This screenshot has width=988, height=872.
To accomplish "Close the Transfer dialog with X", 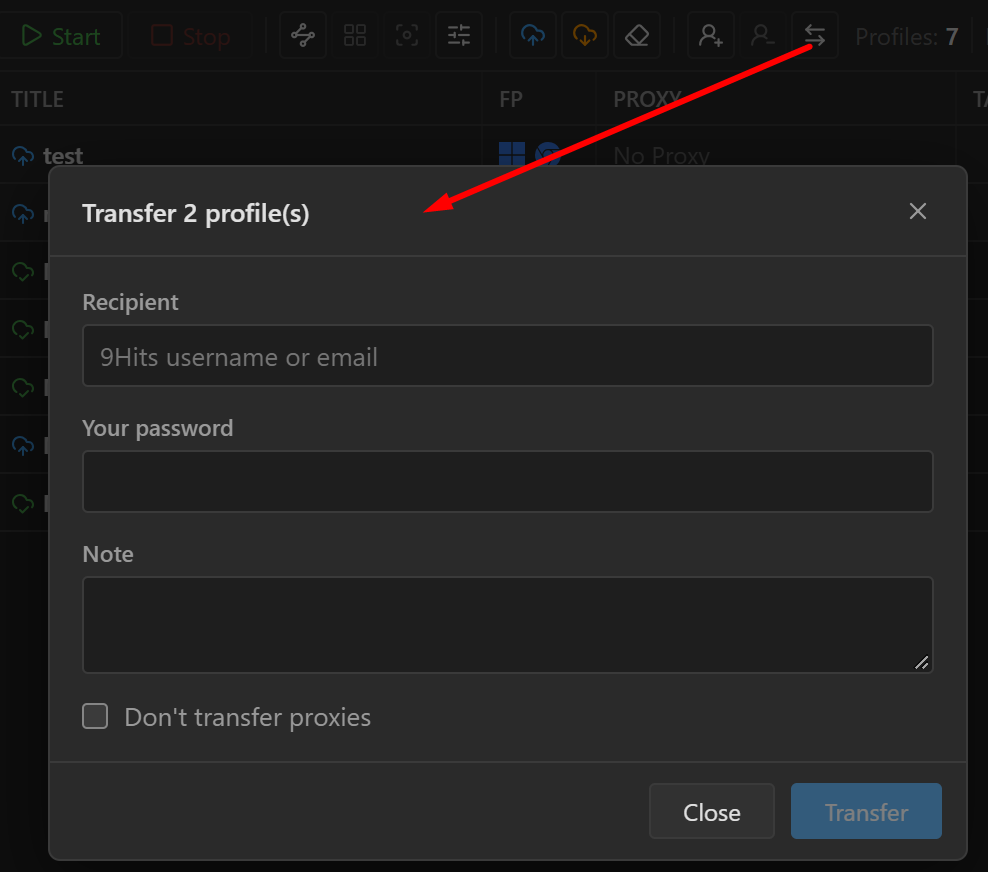I will [x=917, y=211].
